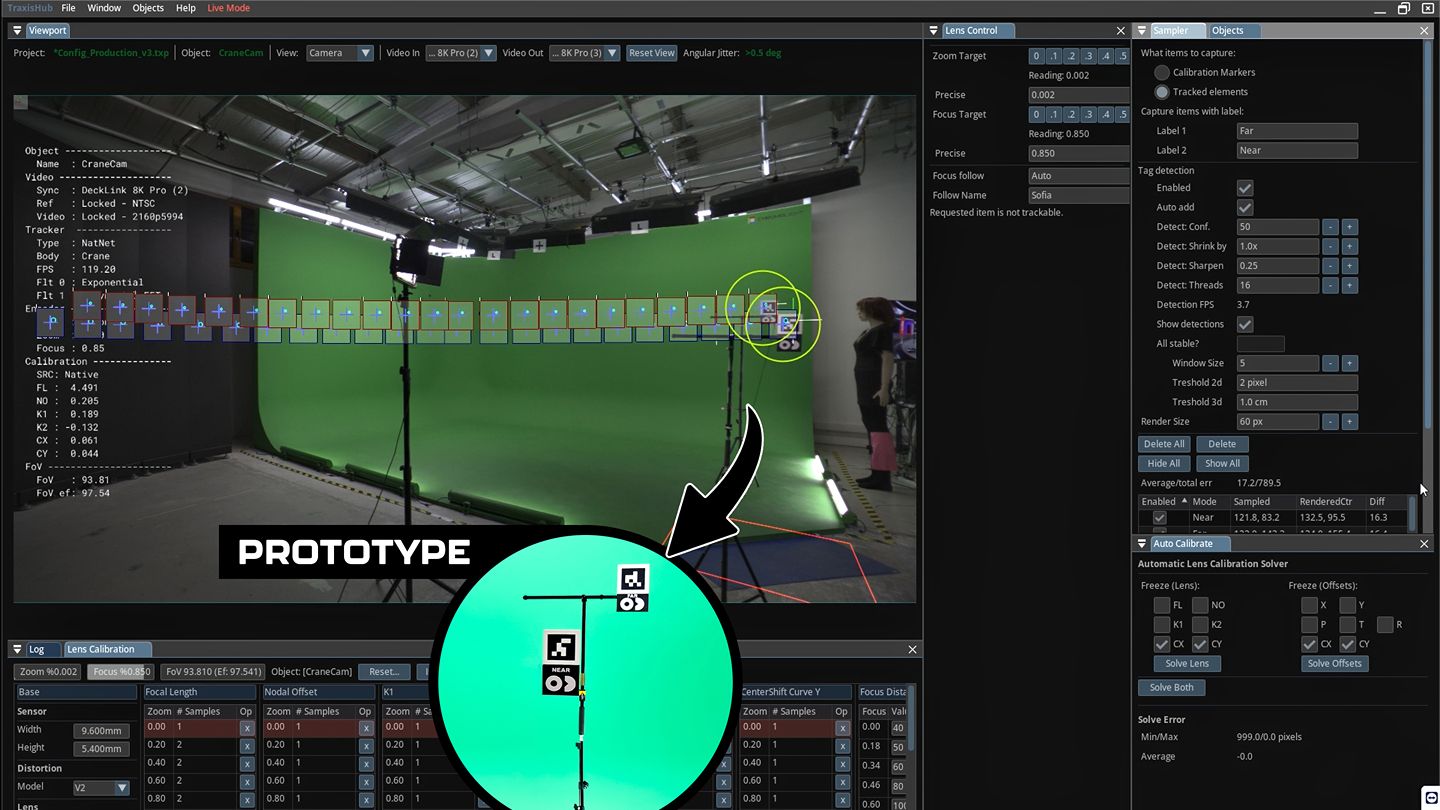Open the Focus follow Auto dropdown
This screenshot has width=1440, height=810.
(x=1079, y=176)
